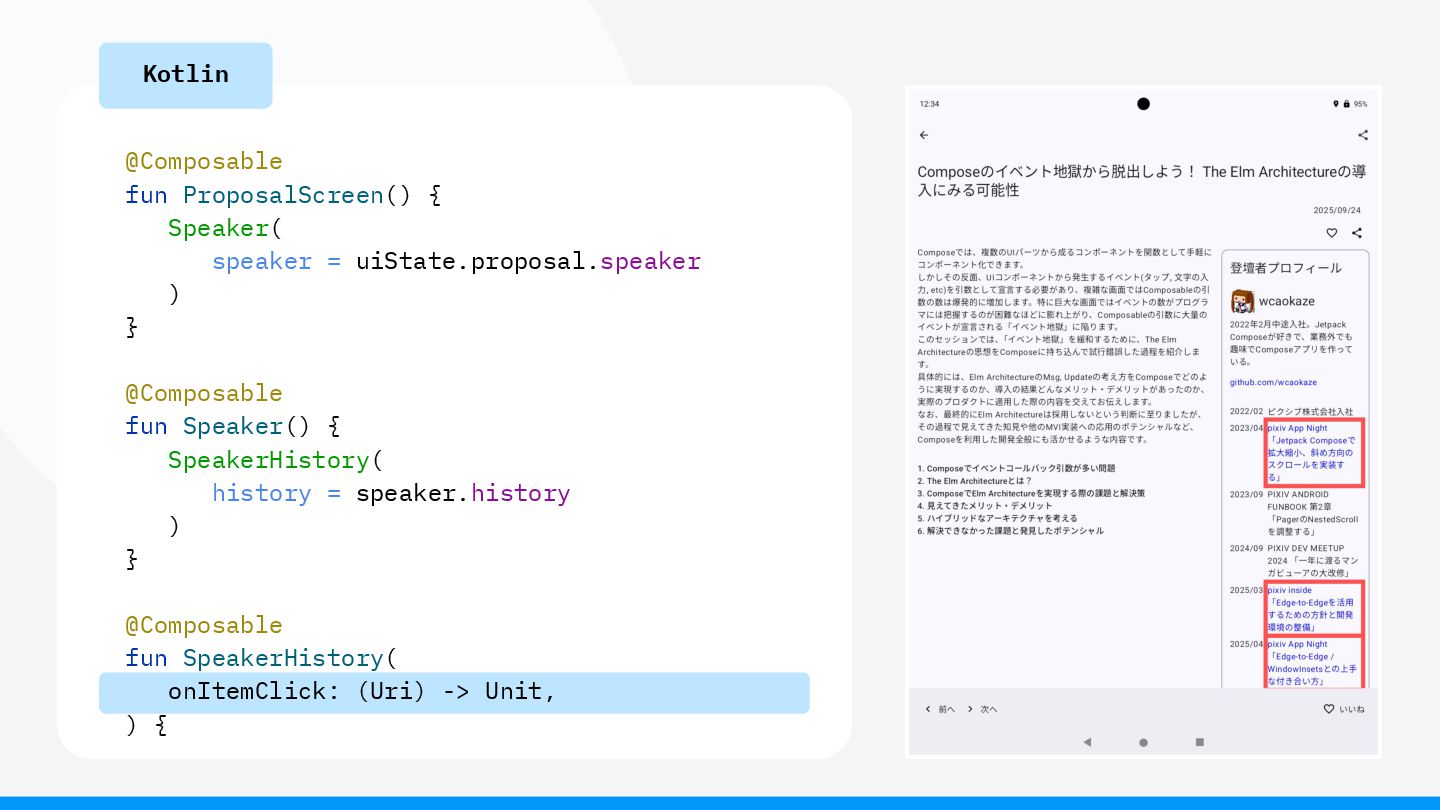Click agenda item 5. ハイブリッドなアーキテクチャを考える
Screen dimensions: 1440x810
click(x=997, y=519)
